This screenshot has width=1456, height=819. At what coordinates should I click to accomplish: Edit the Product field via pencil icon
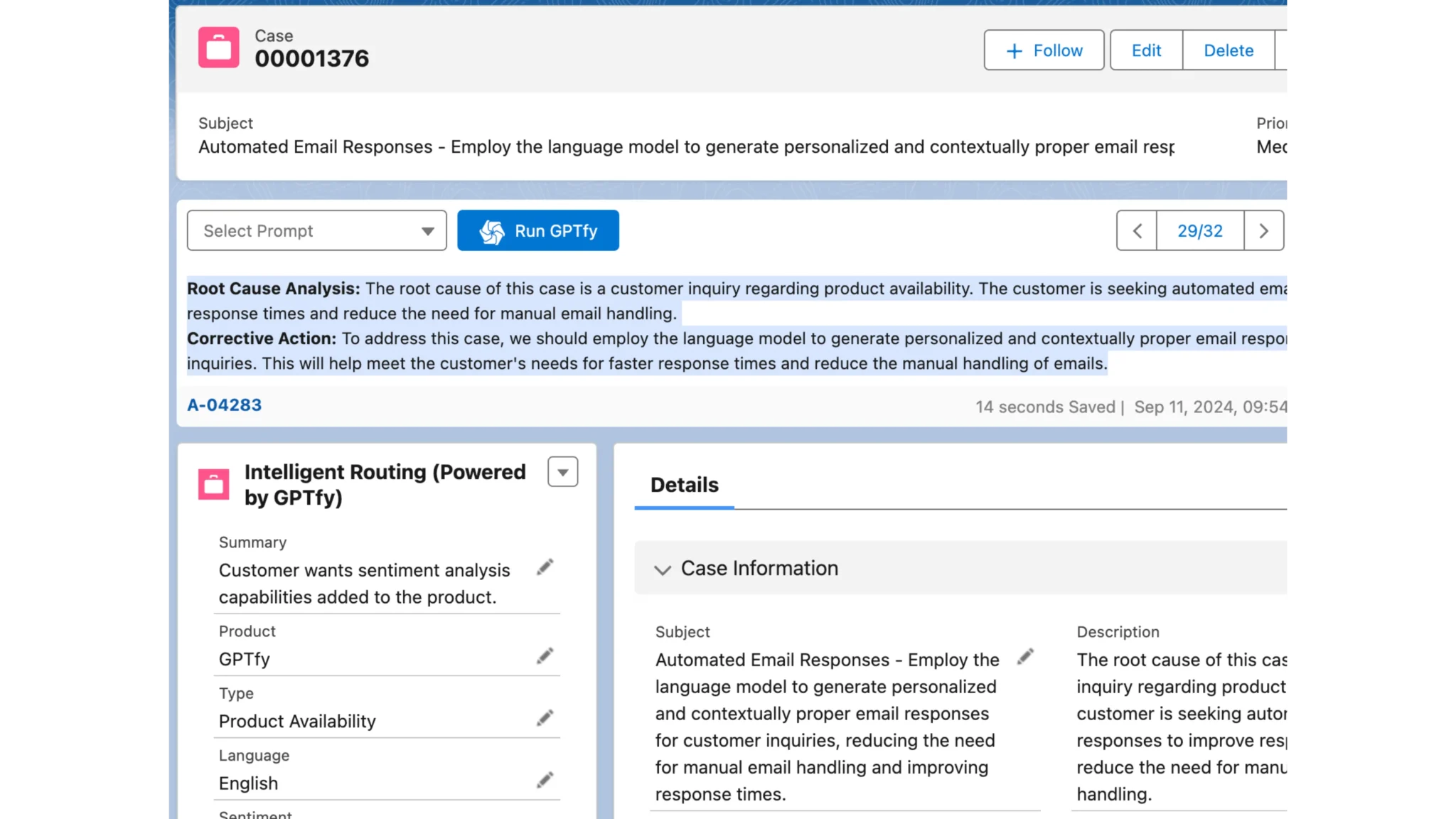(545, 656)
